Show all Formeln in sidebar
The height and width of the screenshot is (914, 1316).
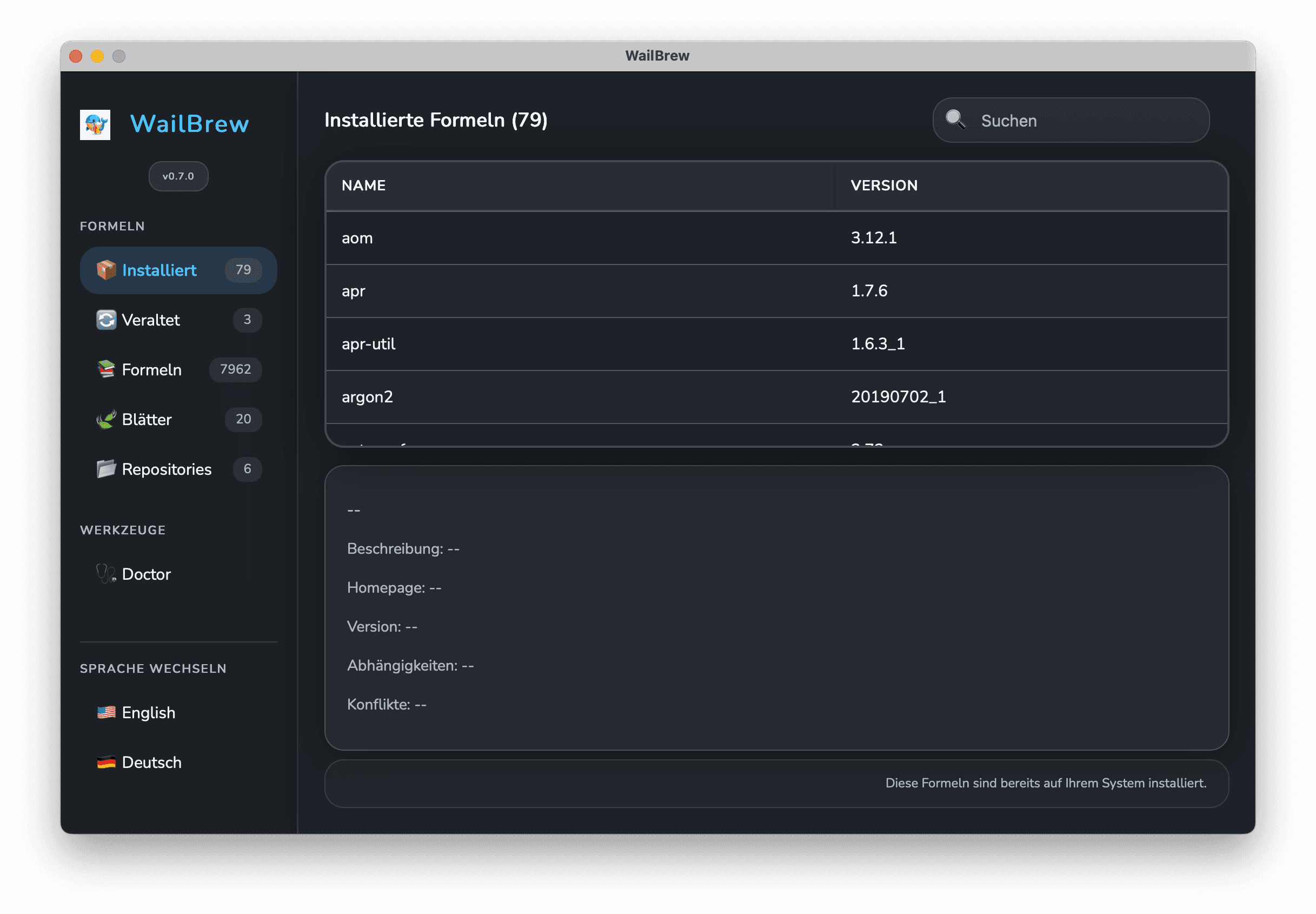click(x=178, y=369)
